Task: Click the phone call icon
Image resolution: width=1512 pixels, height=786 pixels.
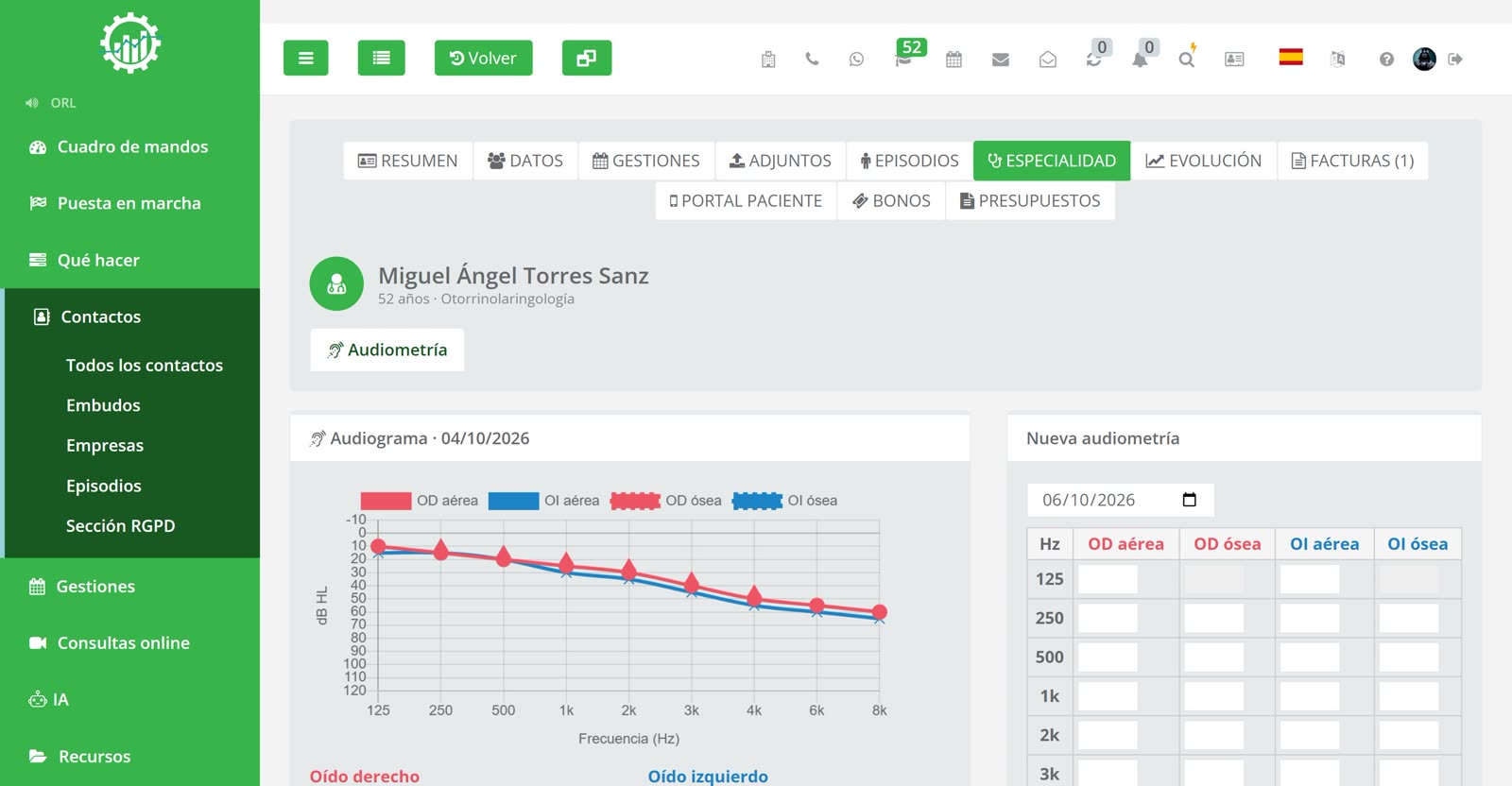Action: pos(812,59)
